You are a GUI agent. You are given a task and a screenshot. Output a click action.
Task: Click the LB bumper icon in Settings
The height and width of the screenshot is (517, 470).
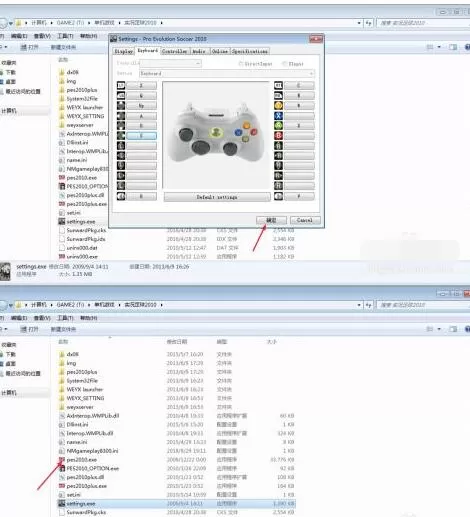[121, 96]
